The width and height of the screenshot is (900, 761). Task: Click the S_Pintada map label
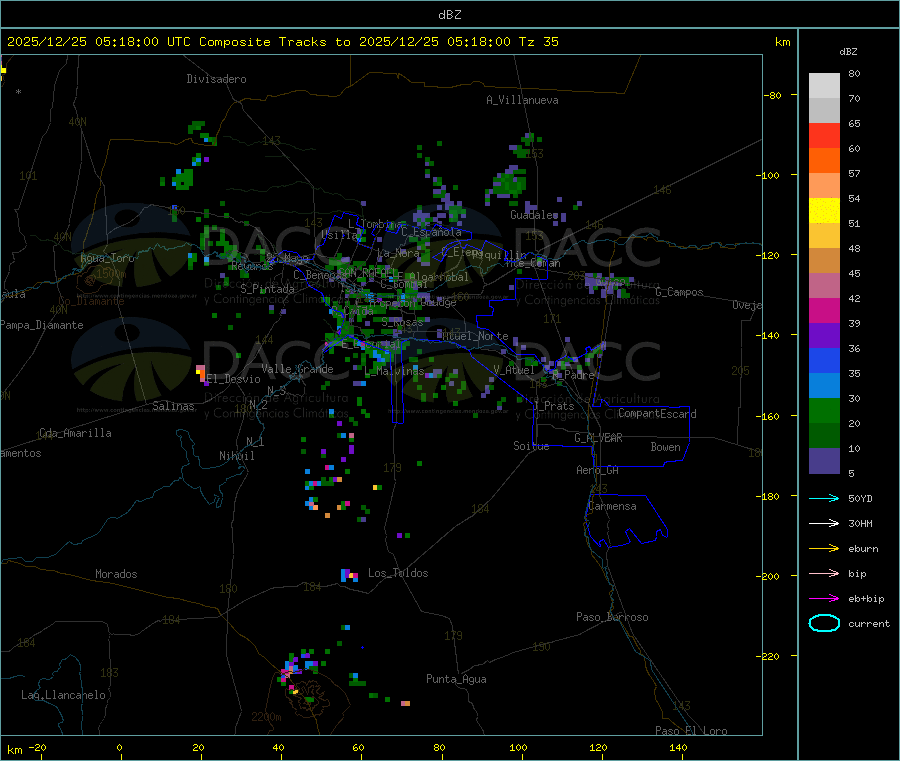[267, 289]
